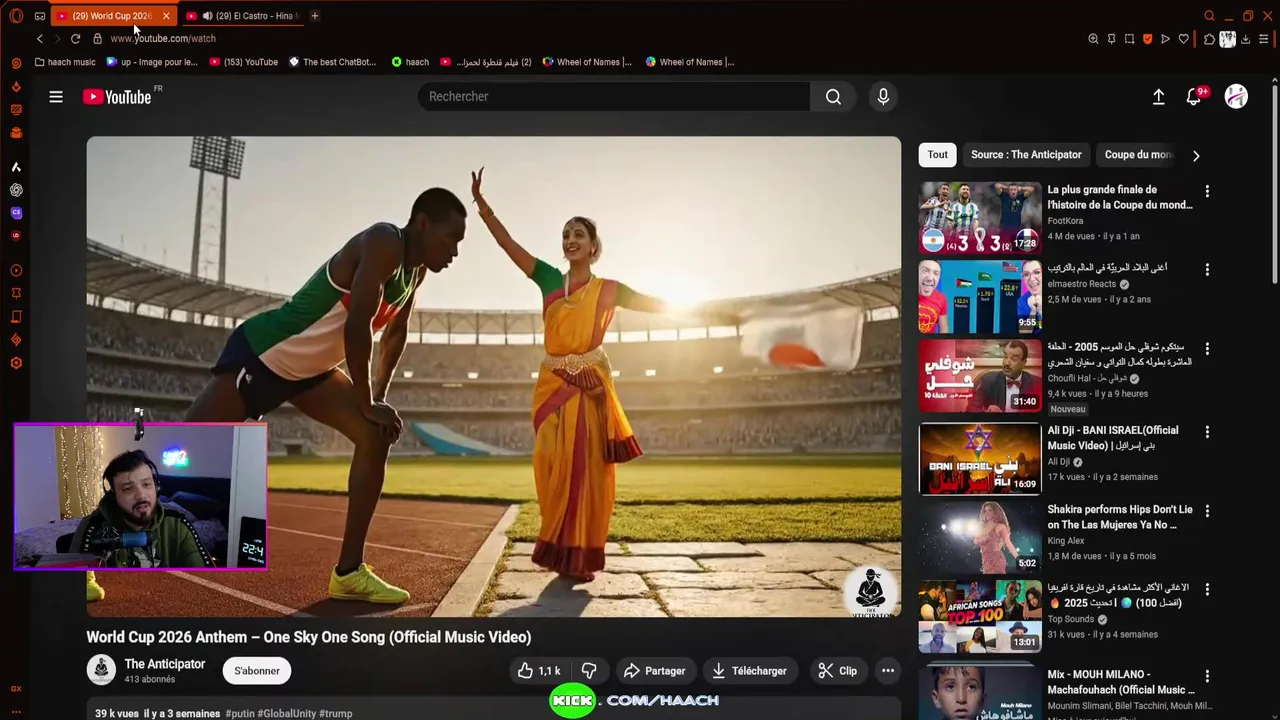Click the padlock site info icon
1280x720 pixels.
click(97, 38)
